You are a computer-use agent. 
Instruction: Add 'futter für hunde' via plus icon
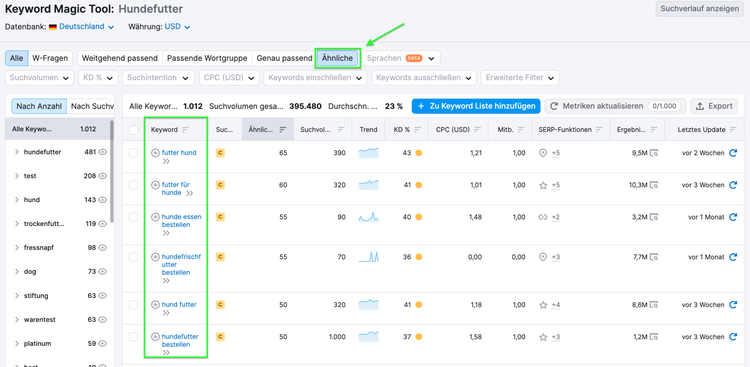click(x=155, y=185)
